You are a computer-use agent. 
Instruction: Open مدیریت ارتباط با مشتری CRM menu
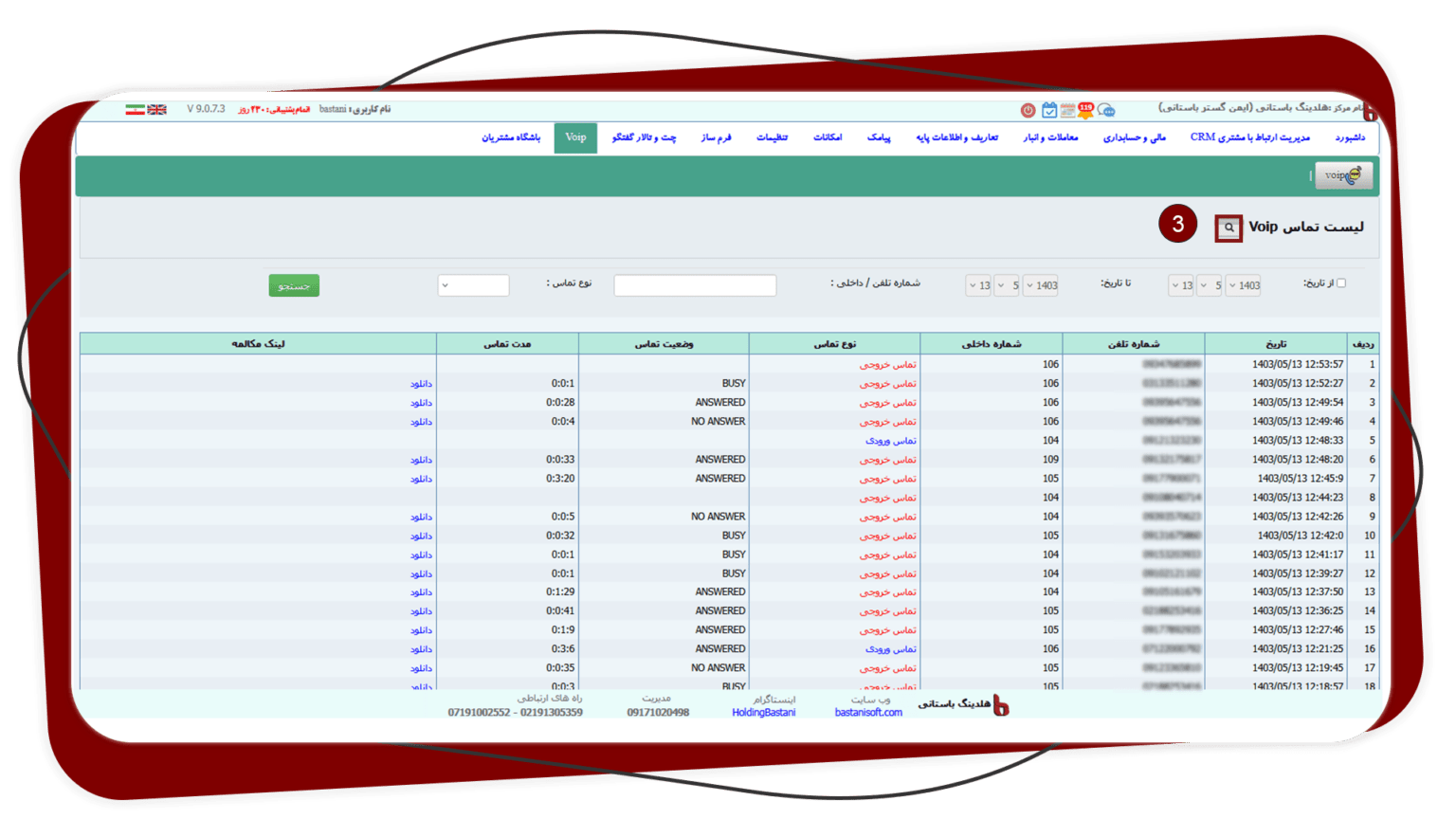click(x=1250, y=138)
